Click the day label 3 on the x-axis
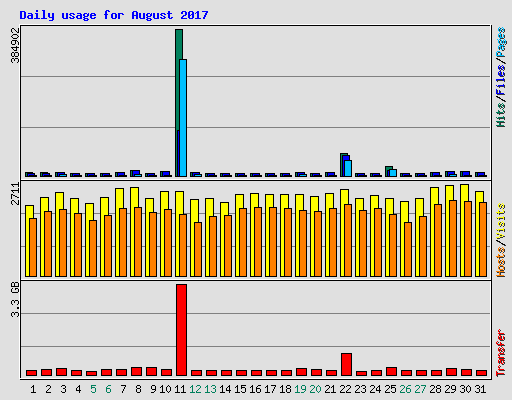512x400 pixels. pos(63,389)
